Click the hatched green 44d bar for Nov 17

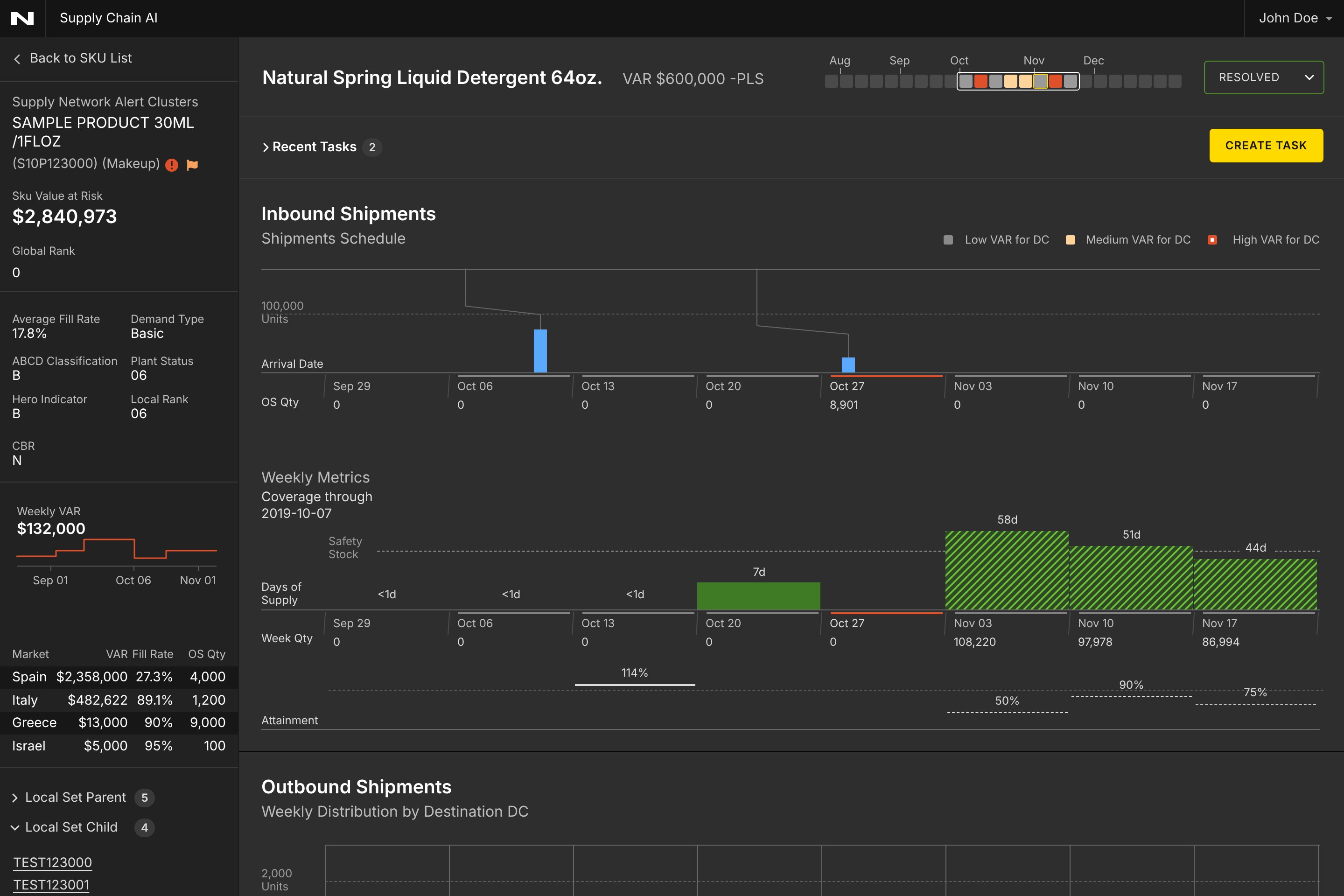click(1255, 584)
